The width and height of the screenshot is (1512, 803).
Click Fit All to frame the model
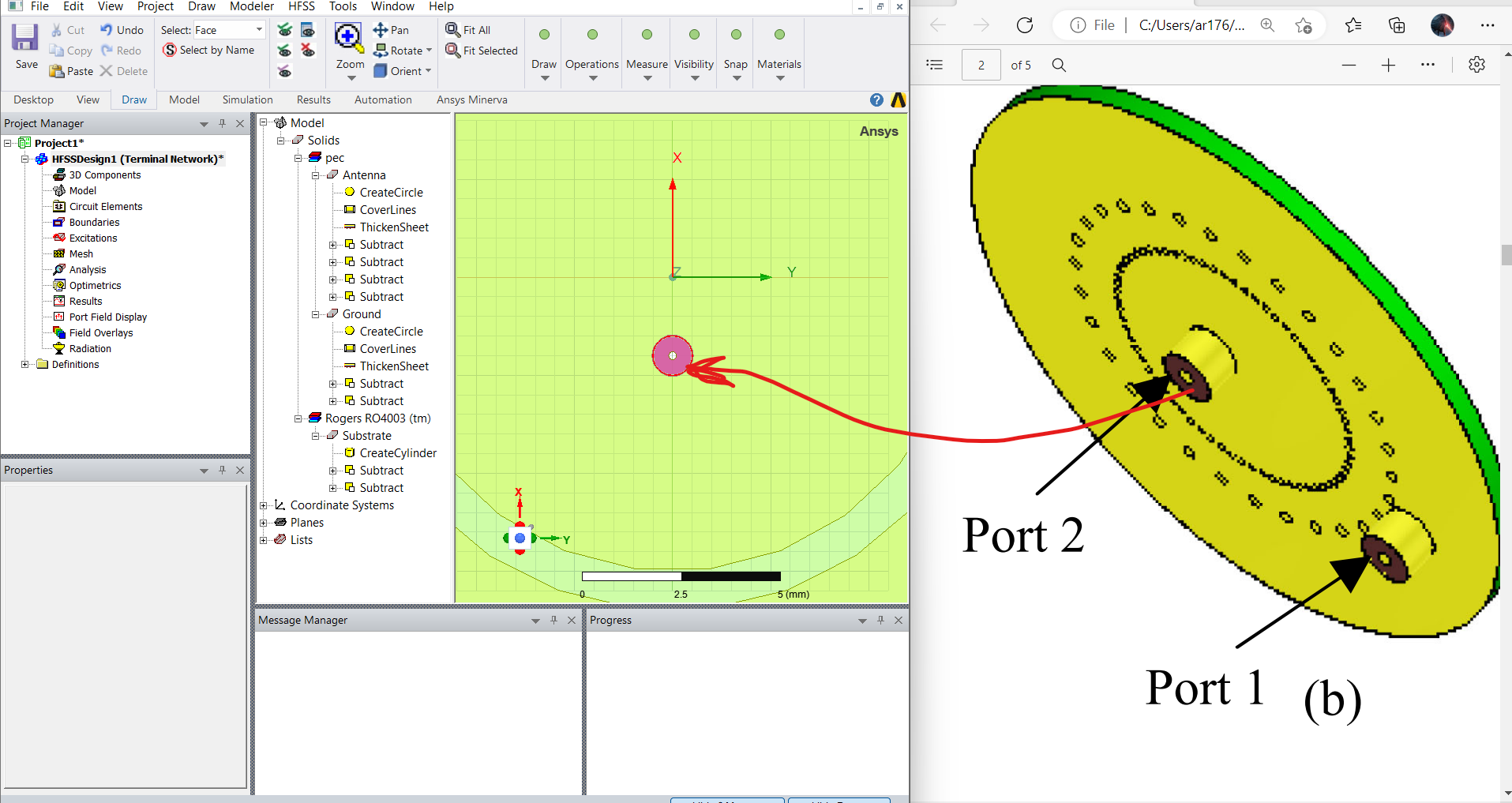pos(452,30)
